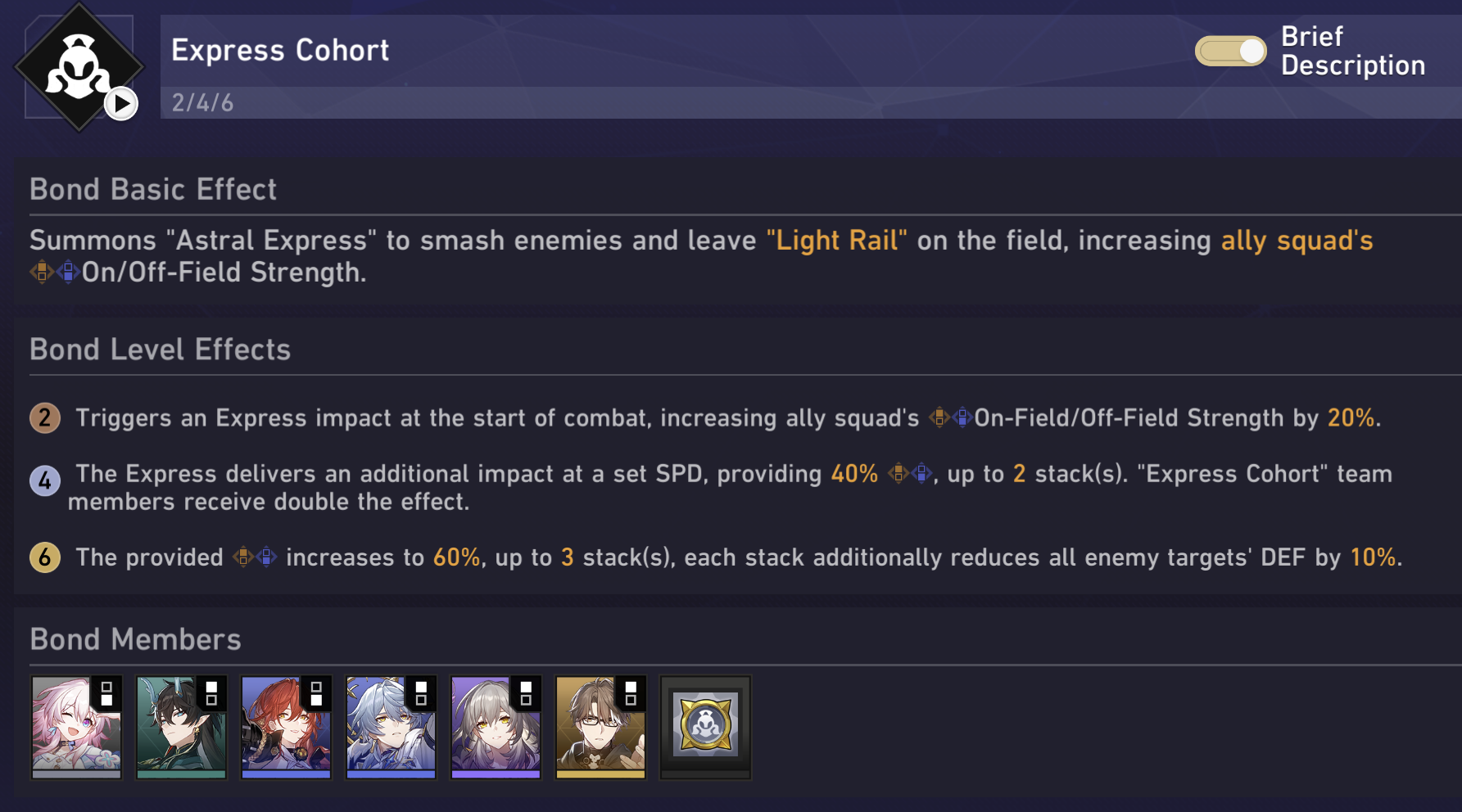Click the 2/4/6 bond level indicator

(202, 103)
